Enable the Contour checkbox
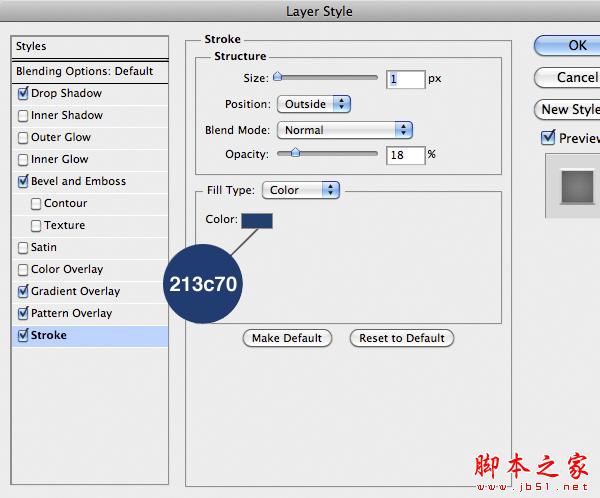 36,204
